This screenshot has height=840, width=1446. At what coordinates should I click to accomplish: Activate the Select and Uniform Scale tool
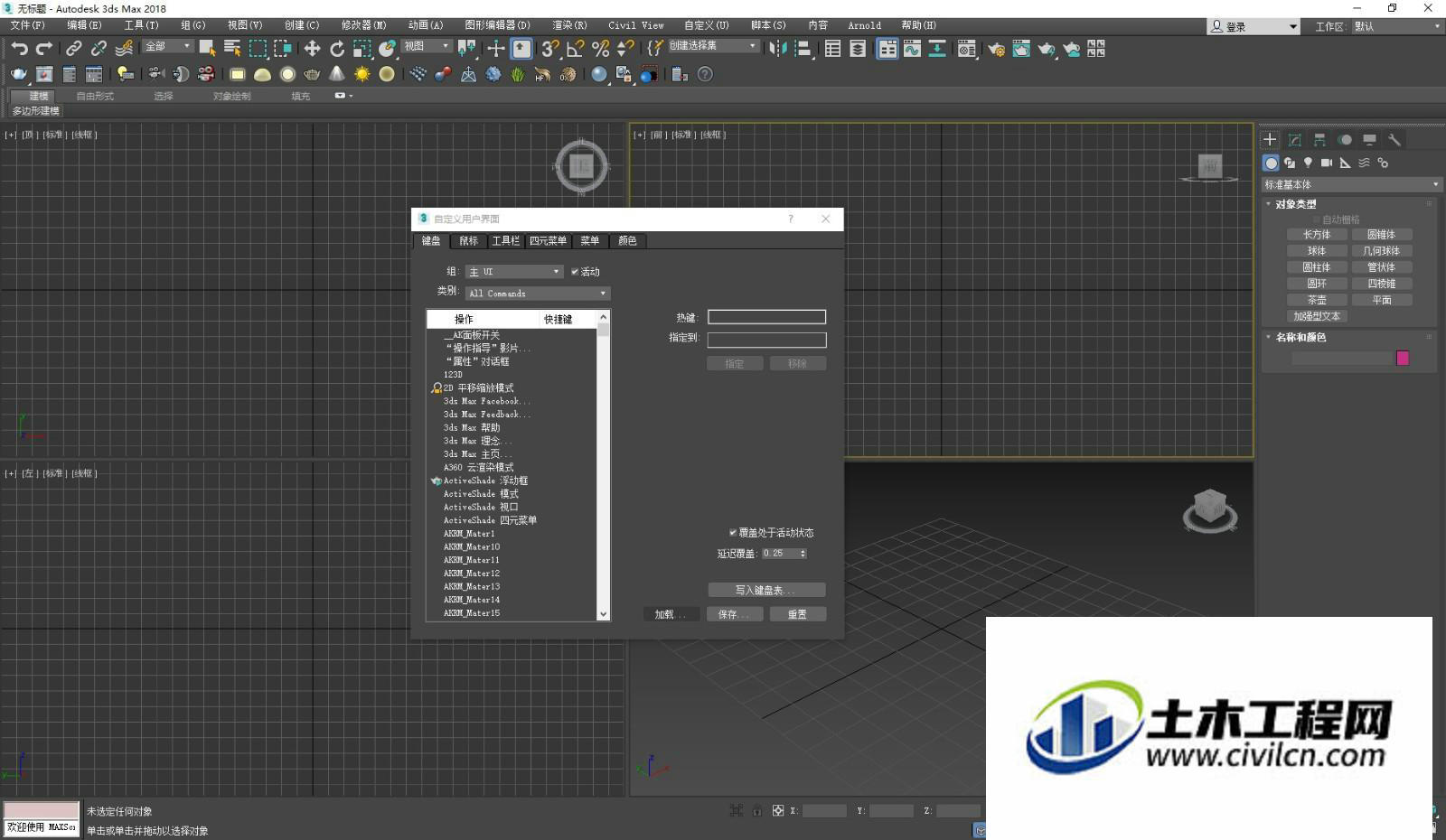coord(362,49)
